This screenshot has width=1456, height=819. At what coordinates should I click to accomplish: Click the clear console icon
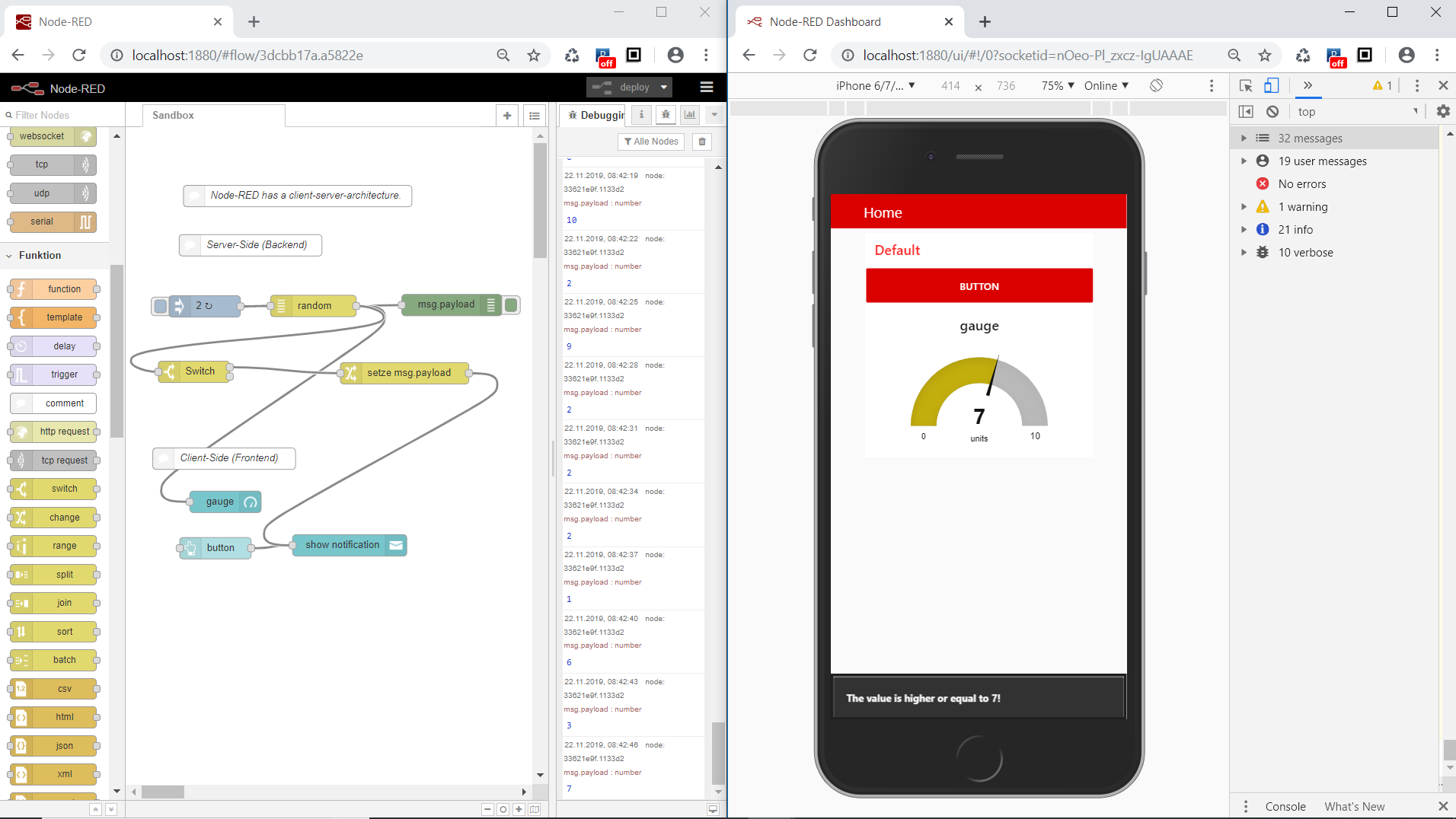[x=1272, y=112]
